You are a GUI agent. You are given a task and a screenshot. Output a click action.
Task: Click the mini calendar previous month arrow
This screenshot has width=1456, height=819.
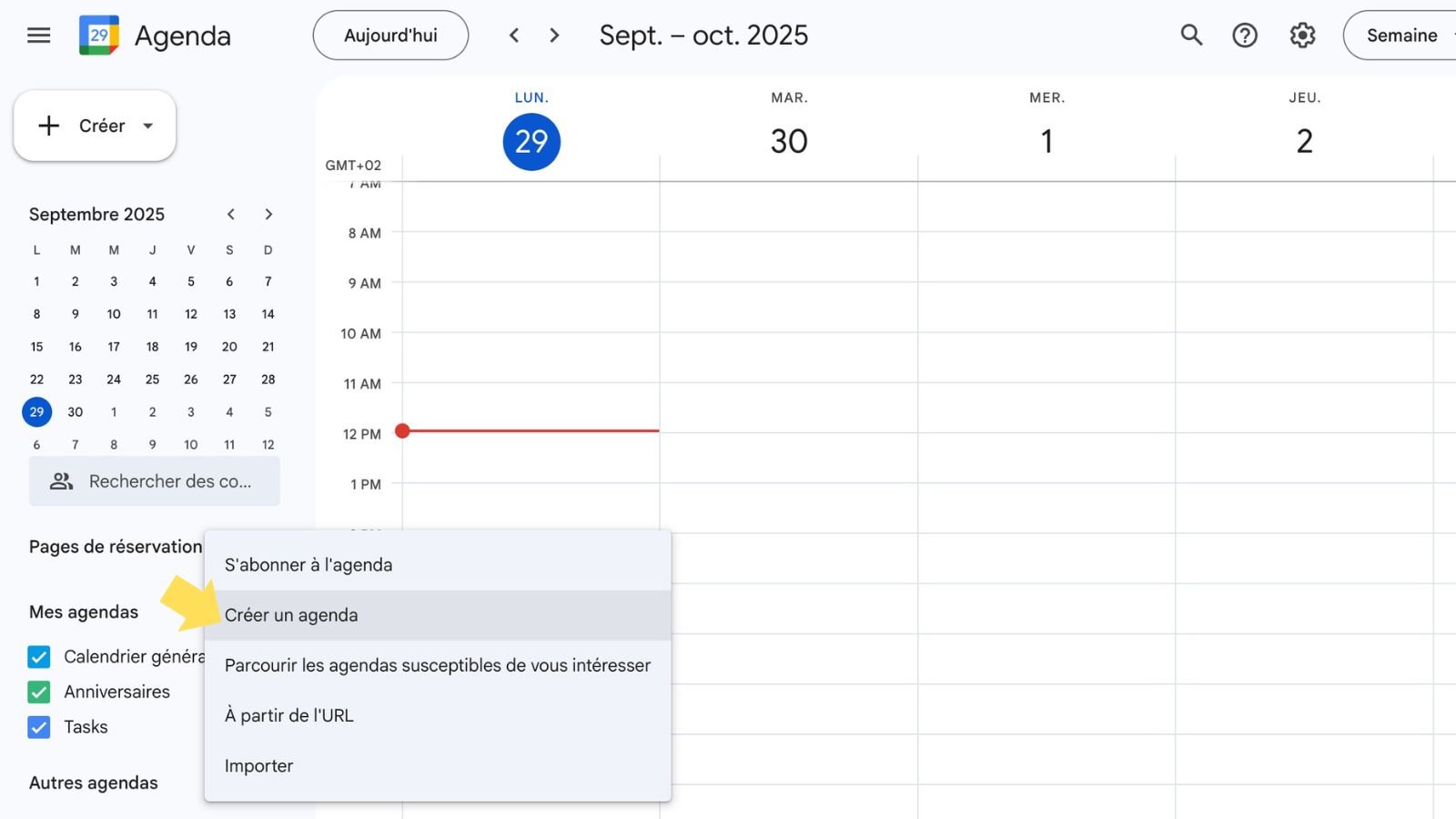pos(230,214)
